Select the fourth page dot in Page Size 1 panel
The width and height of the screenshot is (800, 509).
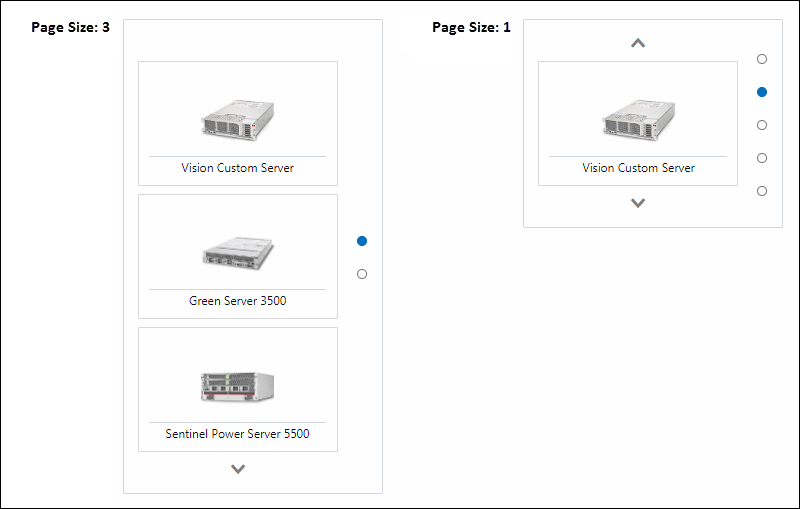point(762,158)
